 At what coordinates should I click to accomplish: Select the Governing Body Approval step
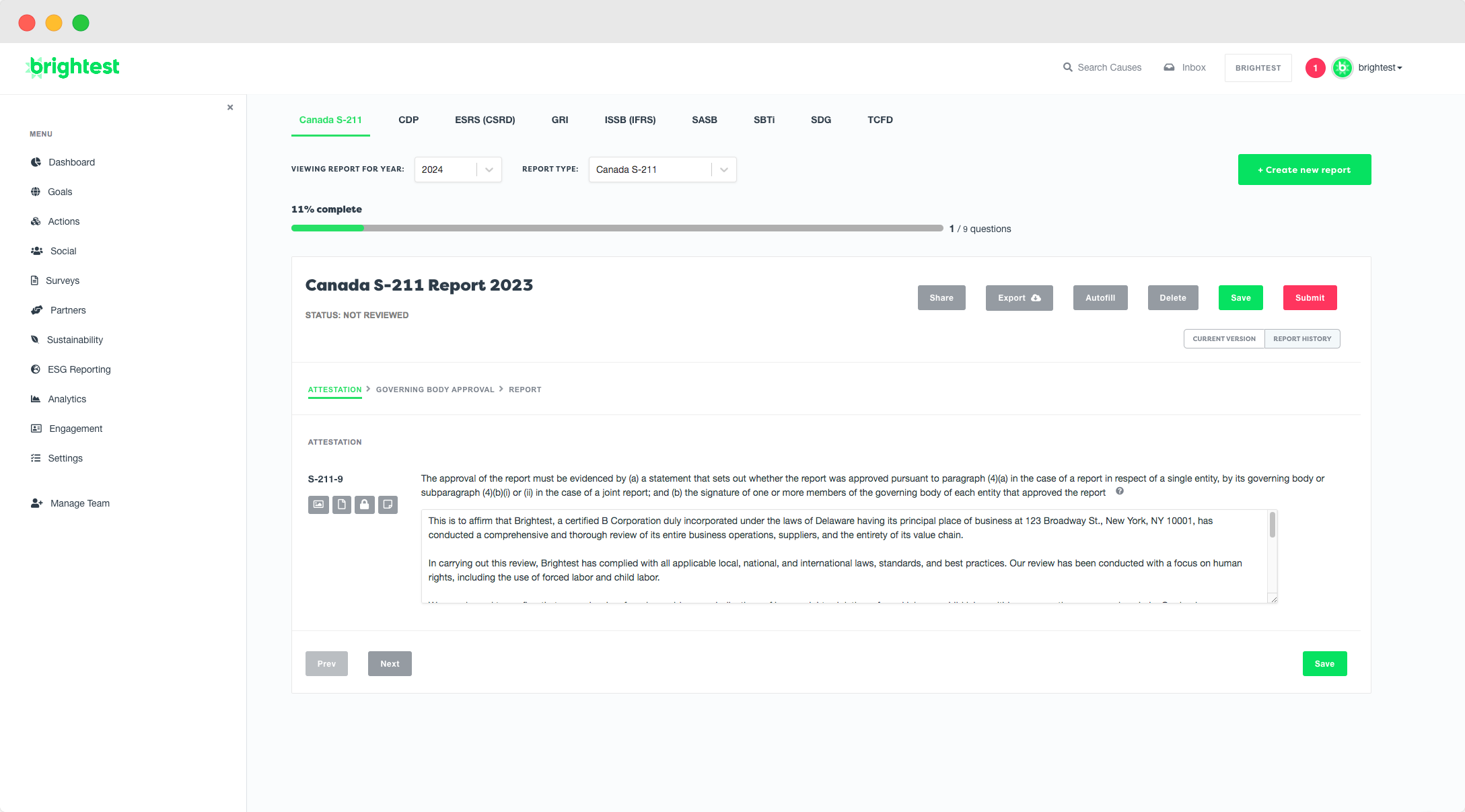pyautogui.click(x=435, y=390)
